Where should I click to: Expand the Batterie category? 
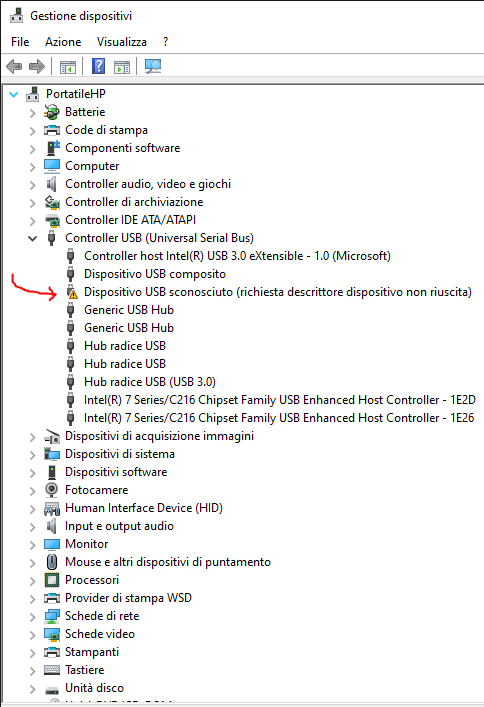32,112
